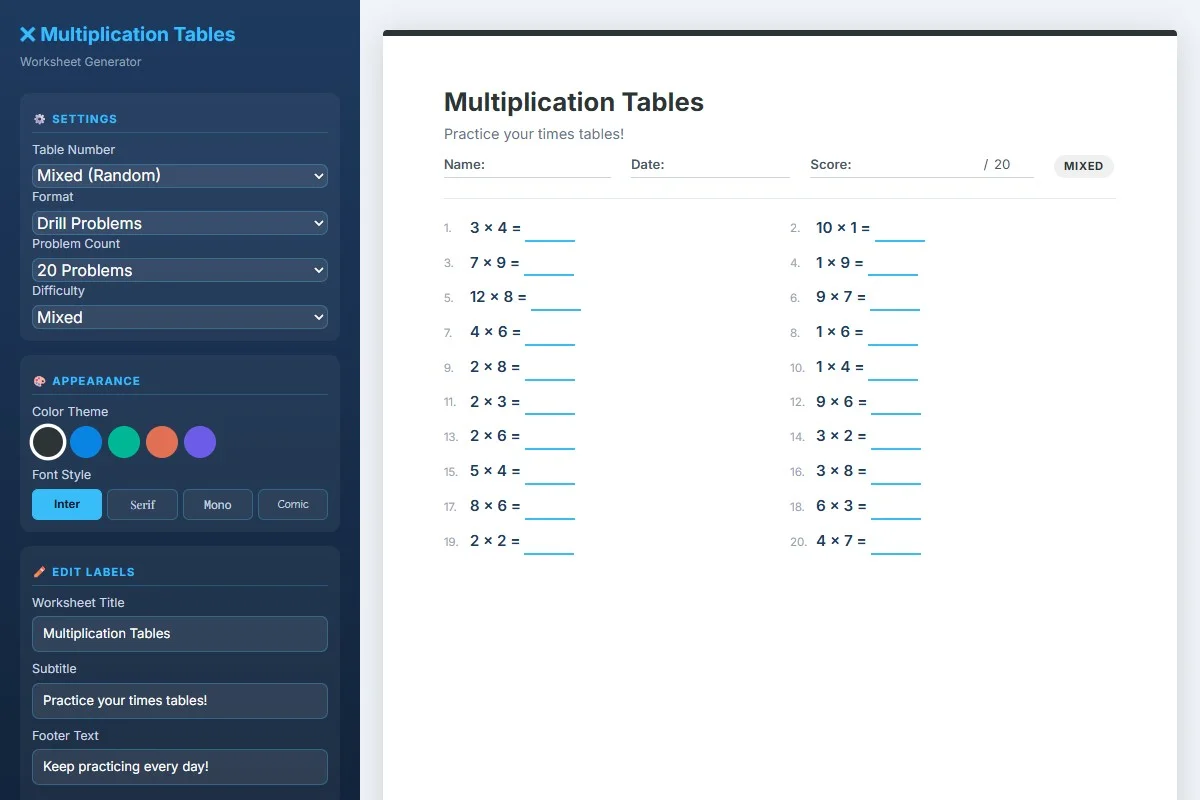Click the Worksheet Title input field
1200x800 pixels.
pos(180,634)
